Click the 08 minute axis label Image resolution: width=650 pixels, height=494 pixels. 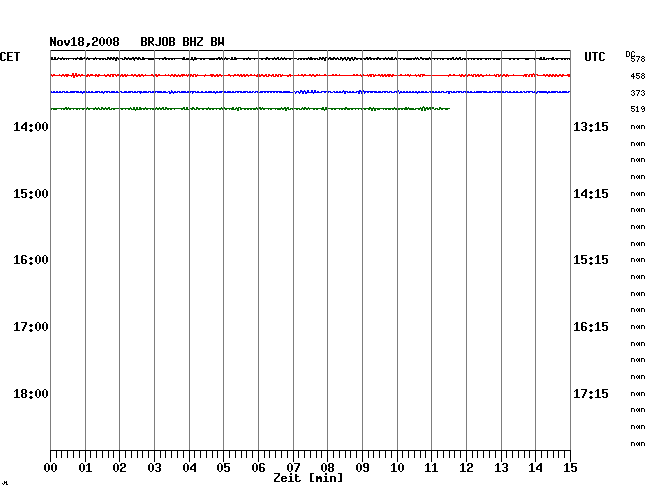pyautogui.click(x=327, y=468)
